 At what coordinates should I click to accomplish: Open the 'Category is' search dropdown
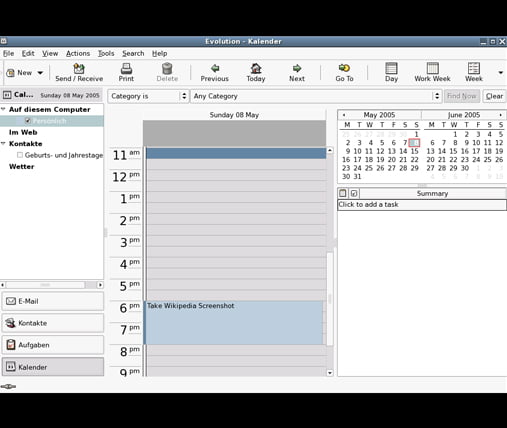point(148,96)
